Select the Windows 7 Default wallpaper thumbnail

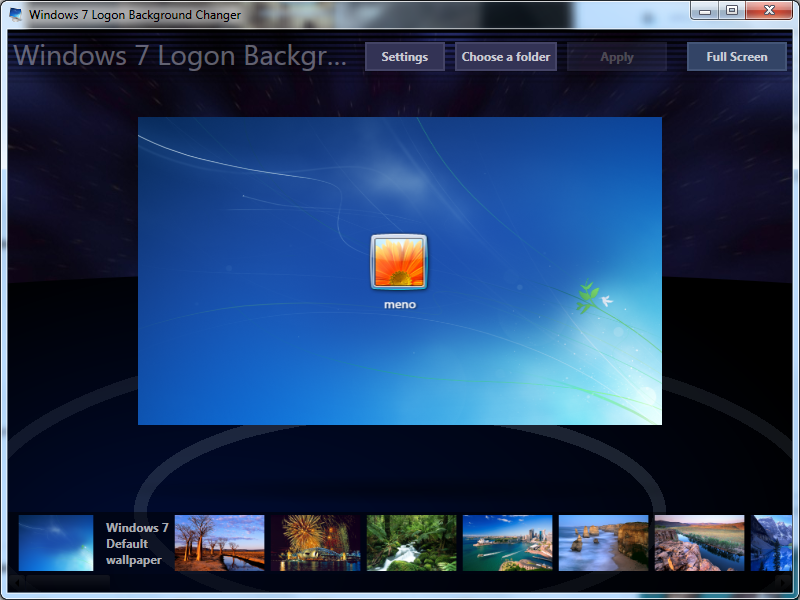coord(55,541)
